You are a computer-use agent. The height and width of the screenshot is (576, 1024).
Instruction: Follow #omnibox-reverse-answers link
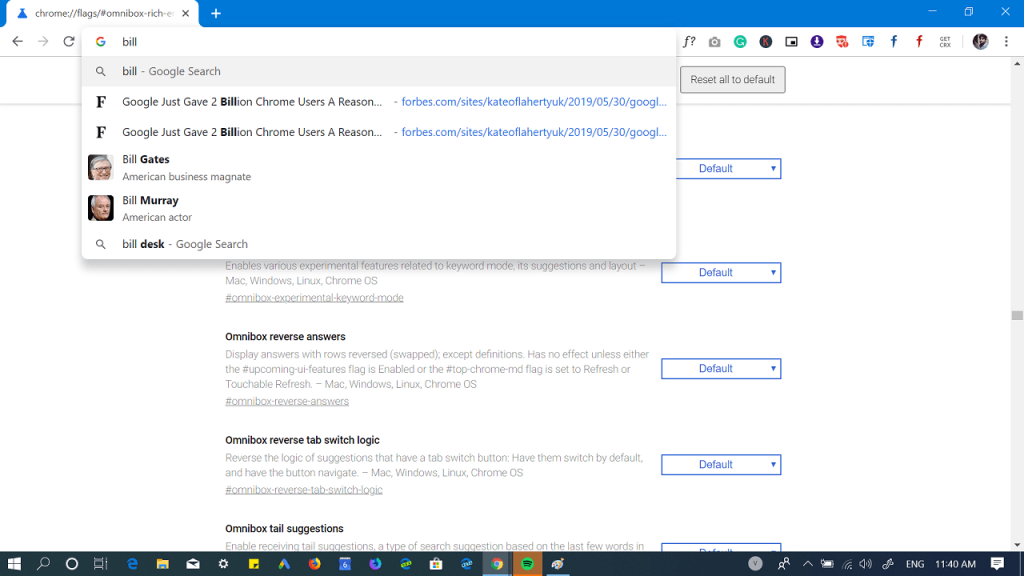coord(287,401)
